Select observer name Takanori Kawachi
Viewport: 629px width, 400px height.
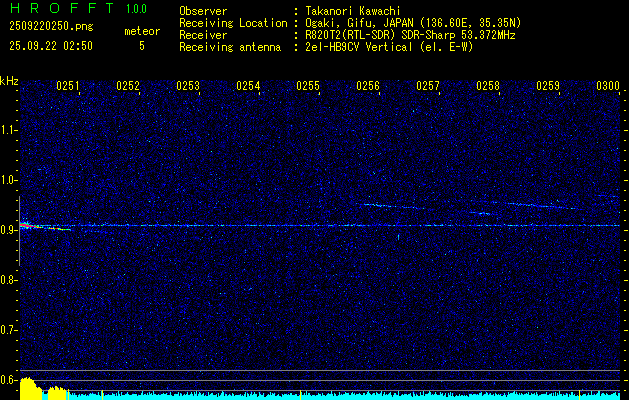click(x=354, y=10)
